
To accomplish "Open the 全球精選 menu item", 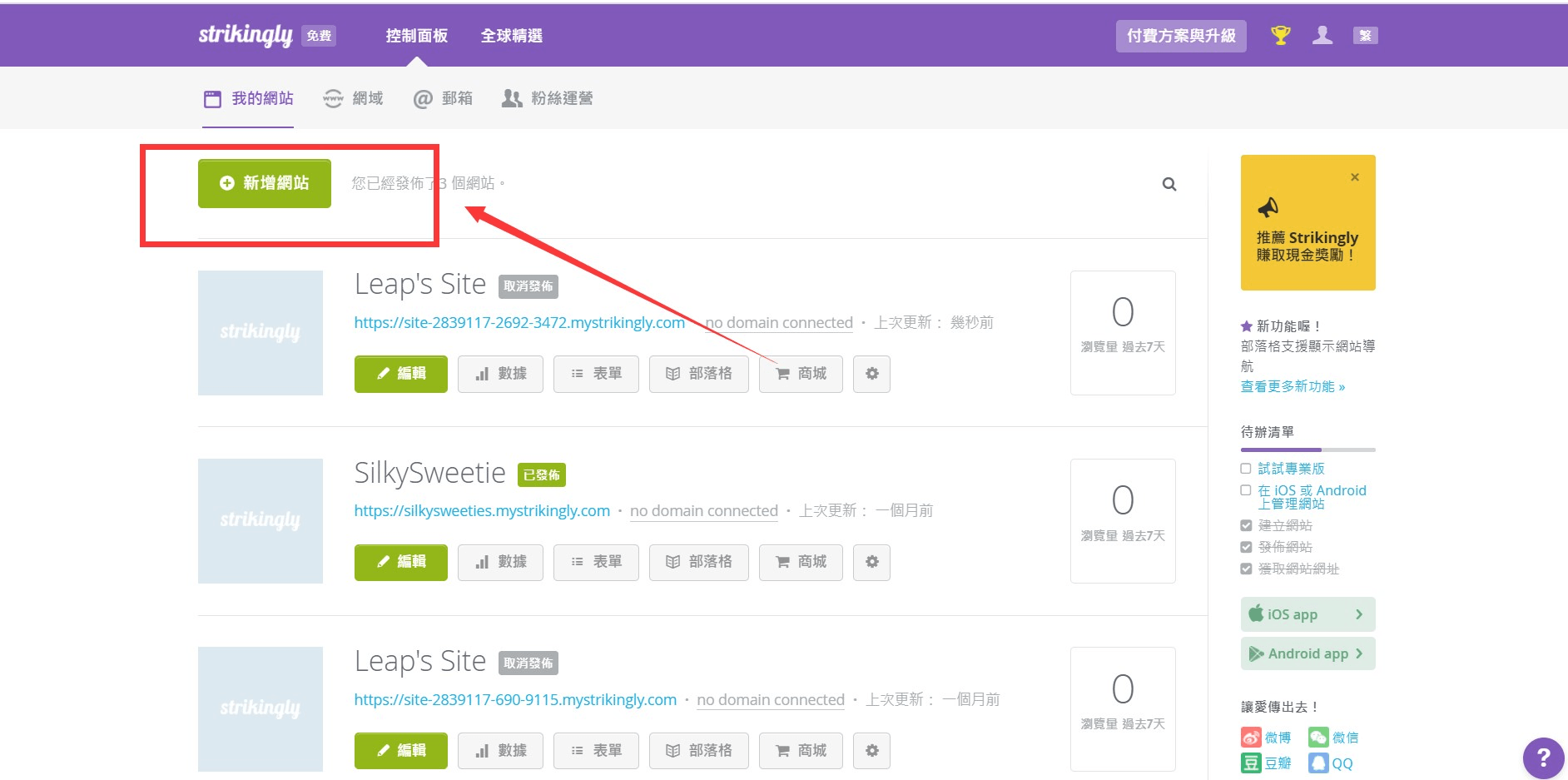I will [511, 36].
